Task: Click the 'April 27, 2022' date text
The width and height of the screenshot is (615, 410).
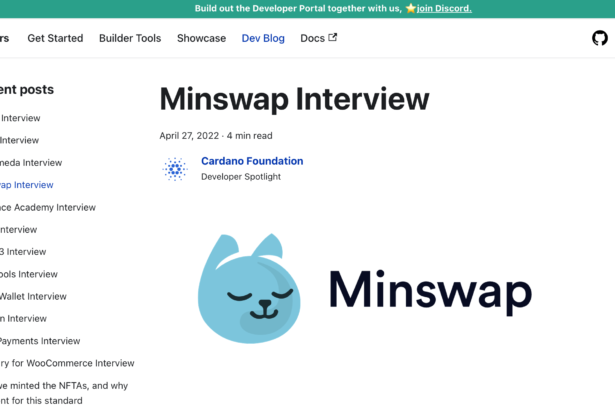Action: (x=189, y=136)
